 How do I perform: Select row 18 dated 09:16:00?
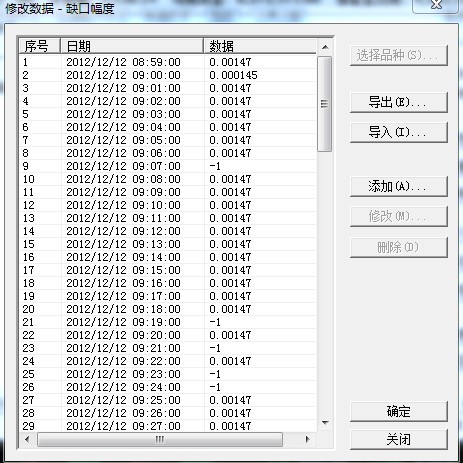coord(168,283)
